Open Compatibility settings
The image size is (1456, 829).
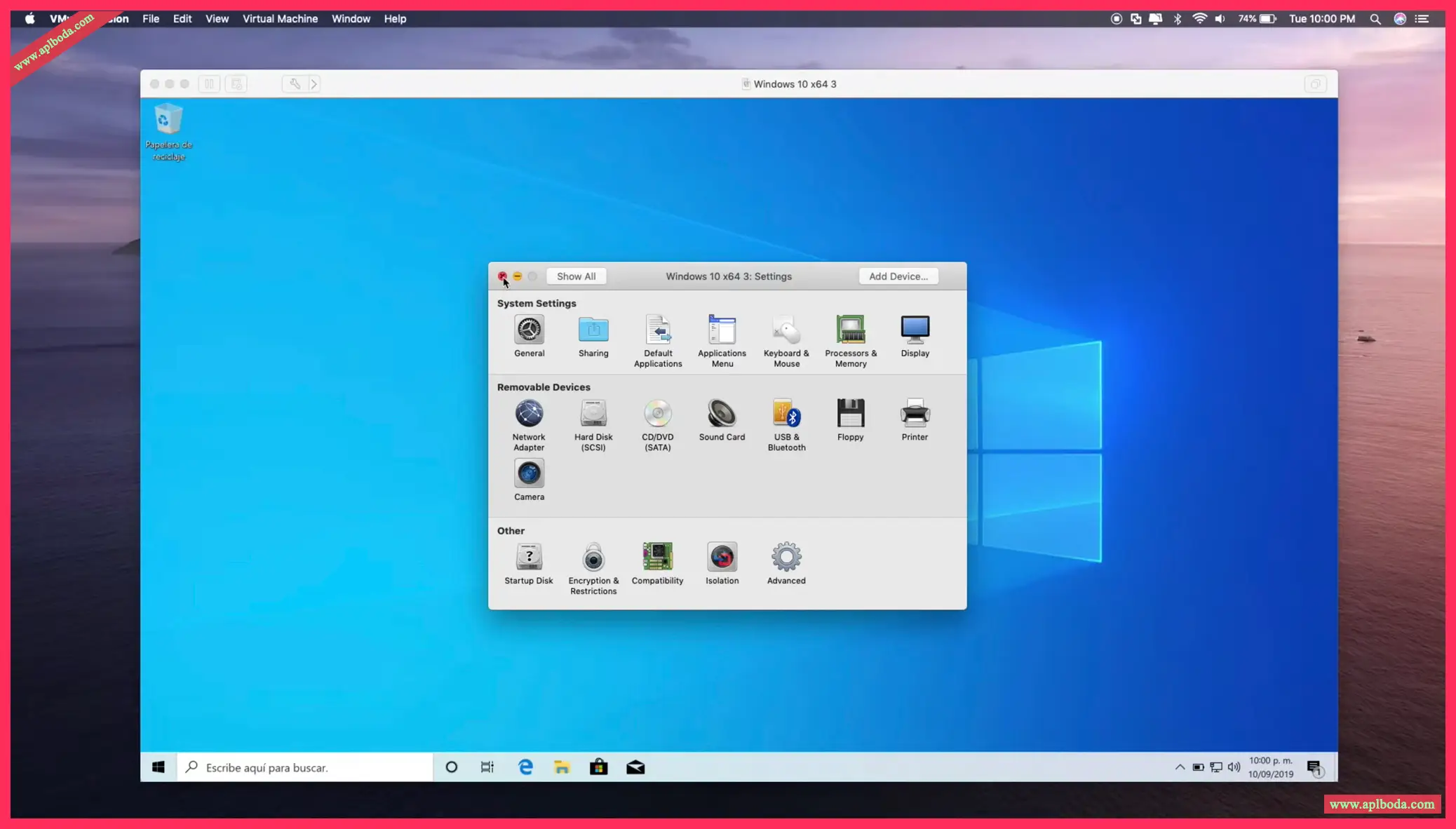657,564
